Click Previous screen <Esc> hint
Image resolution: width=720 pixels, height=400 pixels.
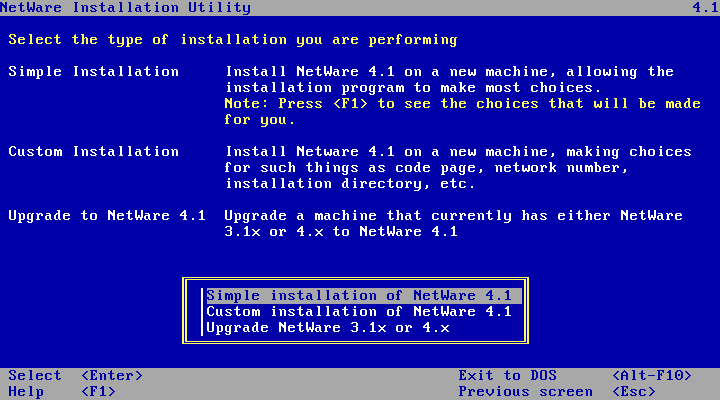557,392
